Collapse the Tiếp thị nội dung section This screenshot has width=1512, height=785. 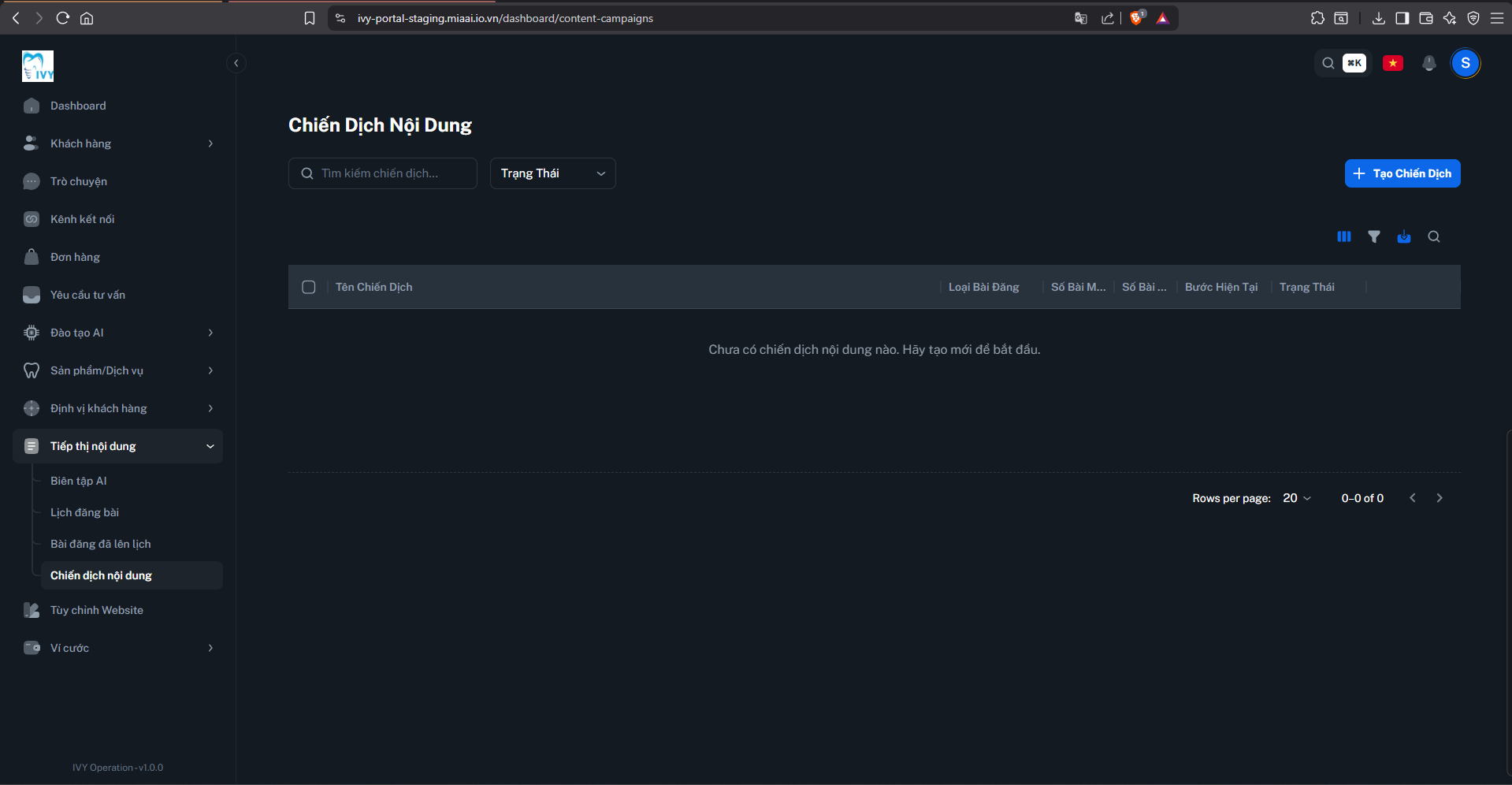[118, 446]
